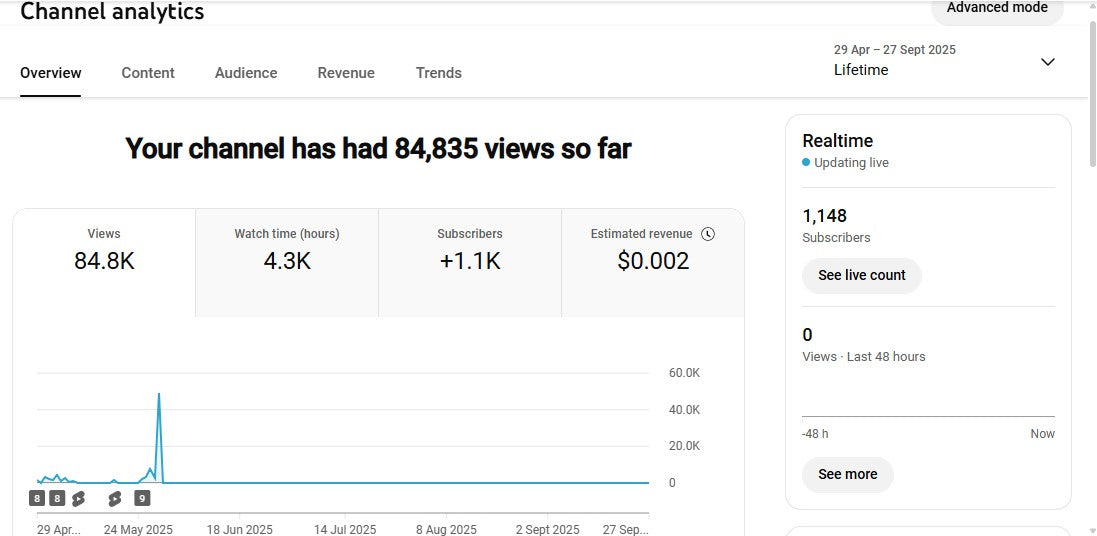Click the clock icon beside Estimated revenue
The image size is (1097, 536).
[708, 234]
